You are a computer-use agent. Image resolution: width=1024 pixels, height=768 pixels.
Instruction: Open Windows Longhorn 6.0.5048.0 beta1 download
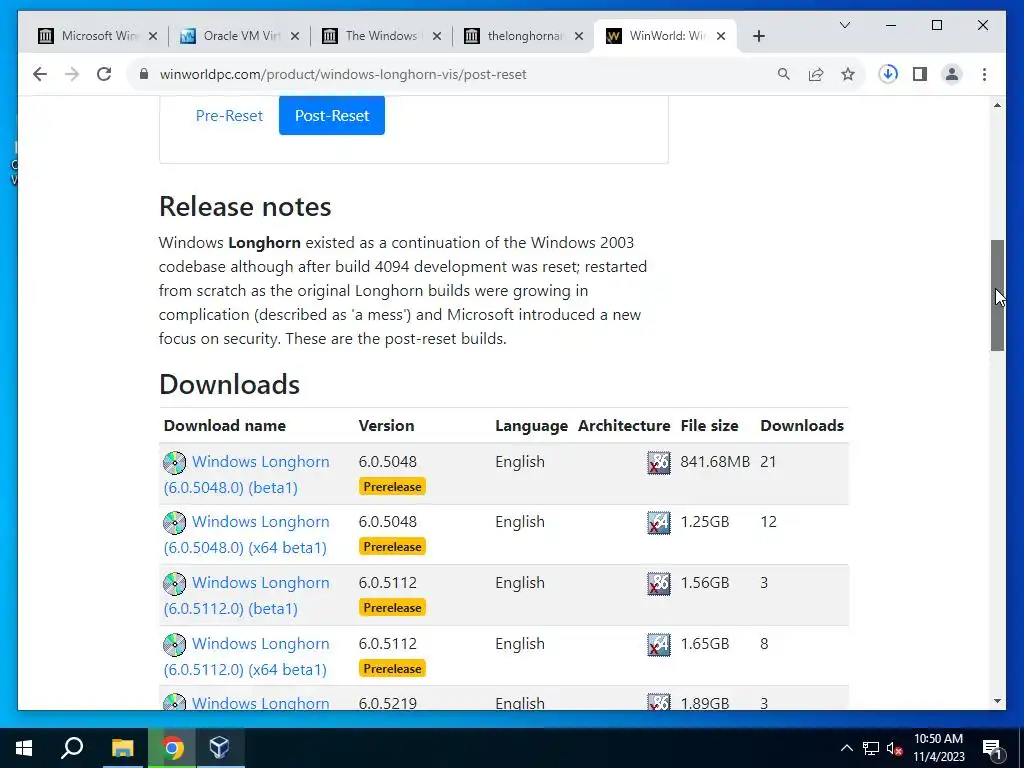pyautogui.click(x=246, y=474)
